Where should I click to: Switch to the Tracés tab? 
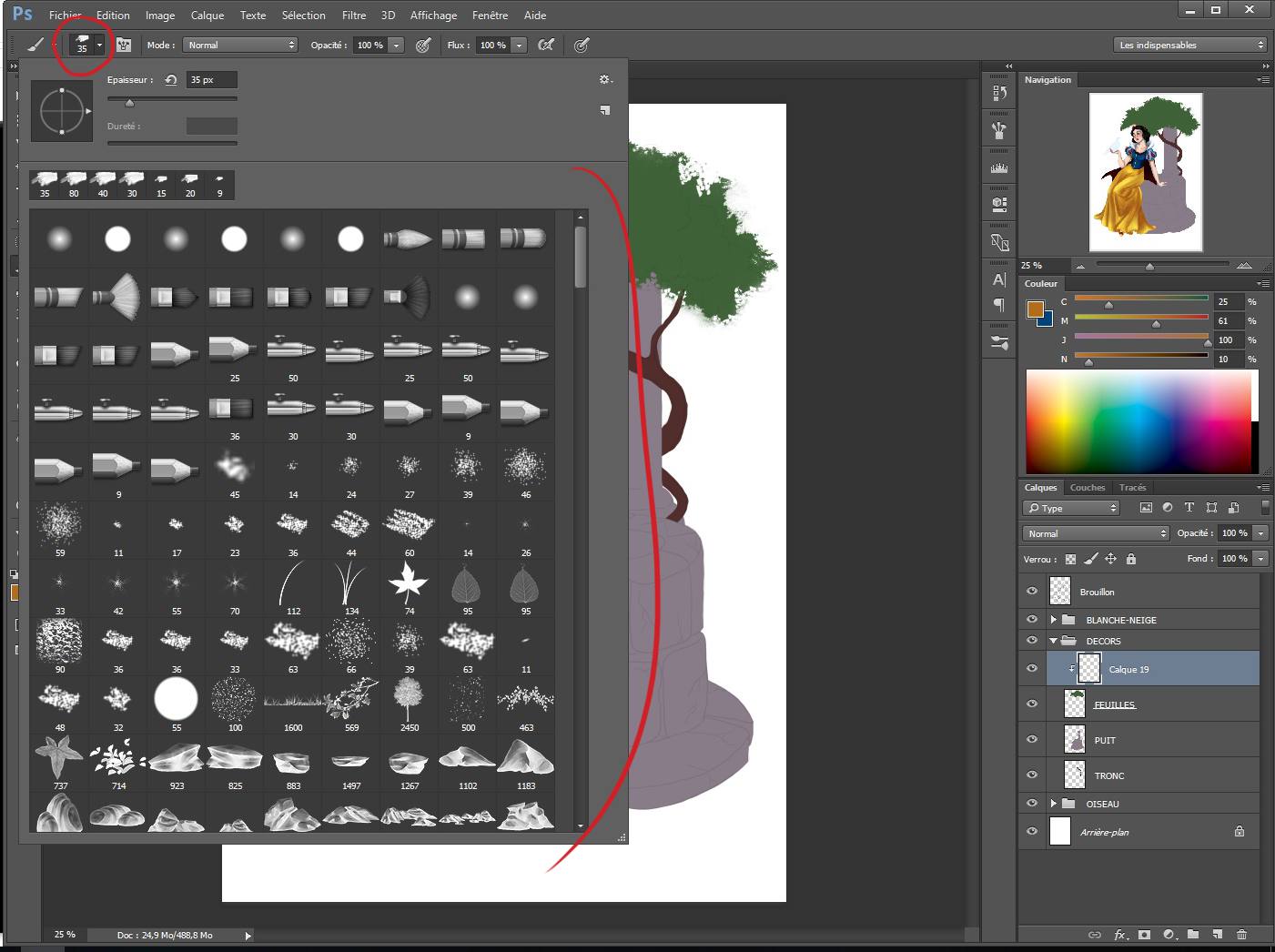(1133, 487)
